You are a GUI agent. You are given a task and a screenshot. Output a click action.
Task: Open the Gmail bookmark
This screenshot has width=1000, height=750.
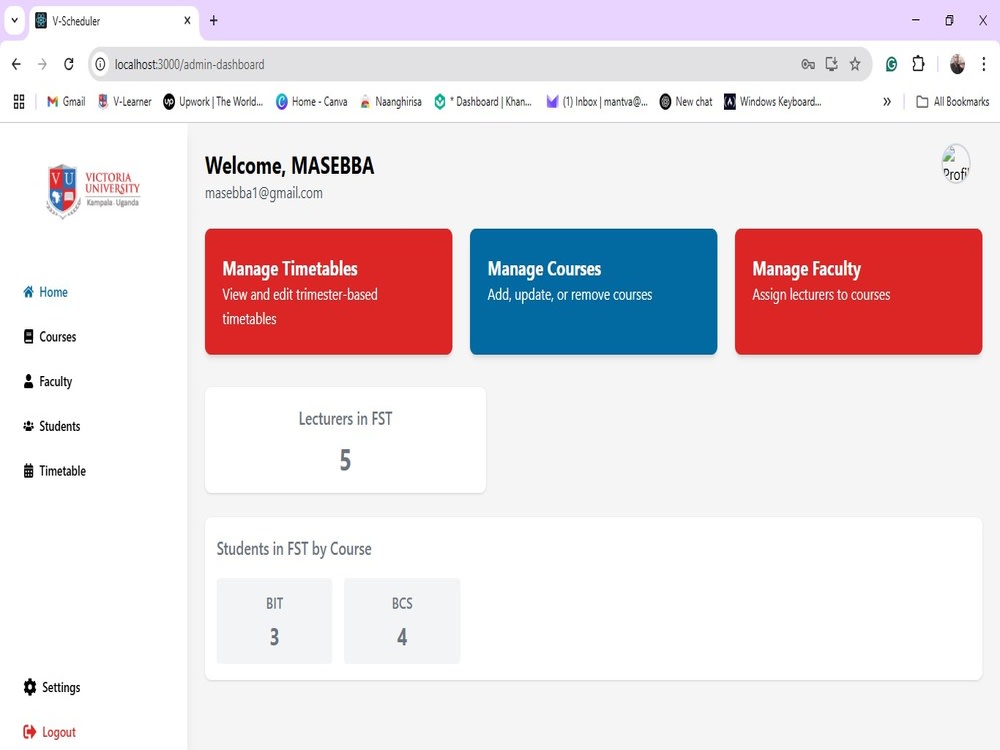click(x=66, y=101)
